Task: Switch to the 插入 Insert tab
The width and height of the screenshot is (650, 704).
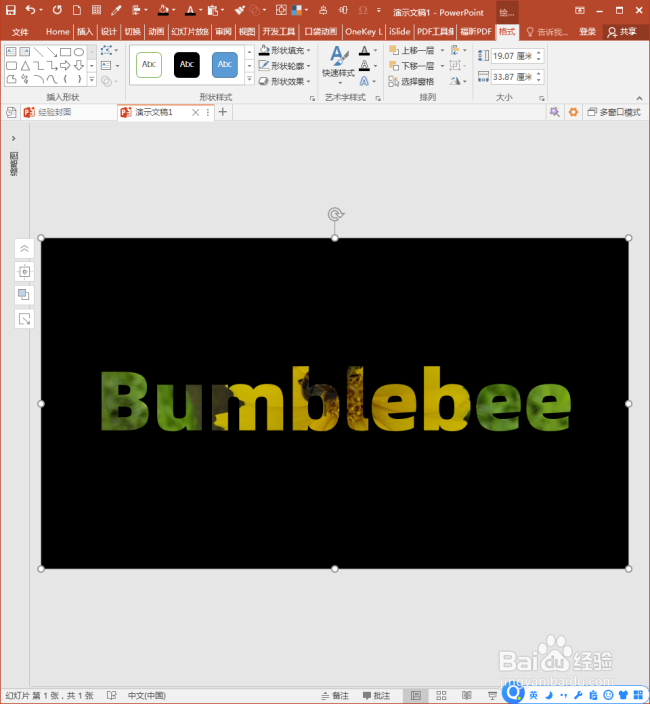Action: tap(84, 31)
